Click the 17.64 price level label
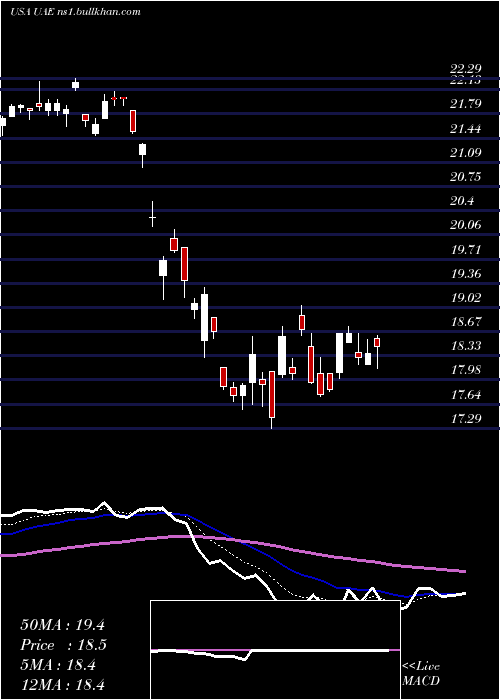The width and height of the screenshot is (500, 700). 466,395
